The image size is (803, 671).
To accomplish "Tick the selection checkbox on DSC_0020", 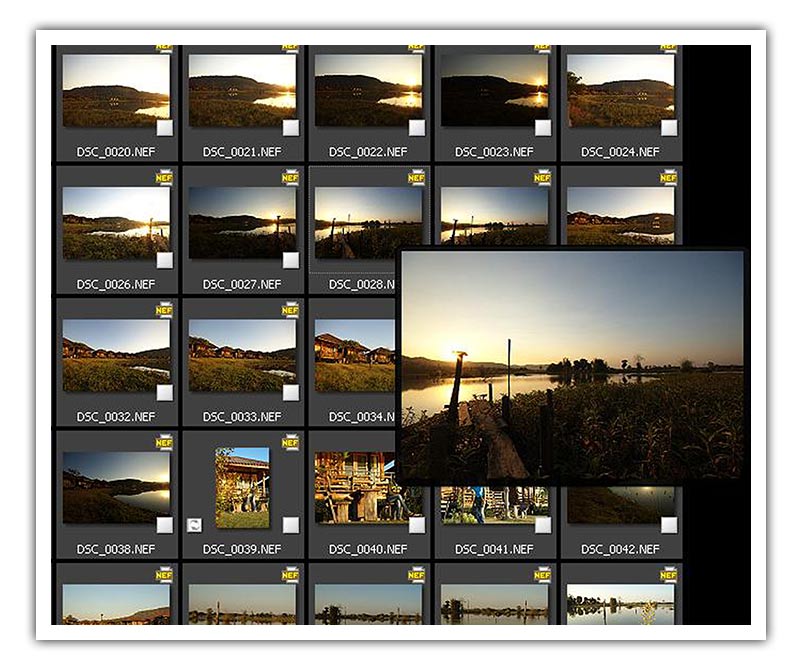I will coord(165,128).
